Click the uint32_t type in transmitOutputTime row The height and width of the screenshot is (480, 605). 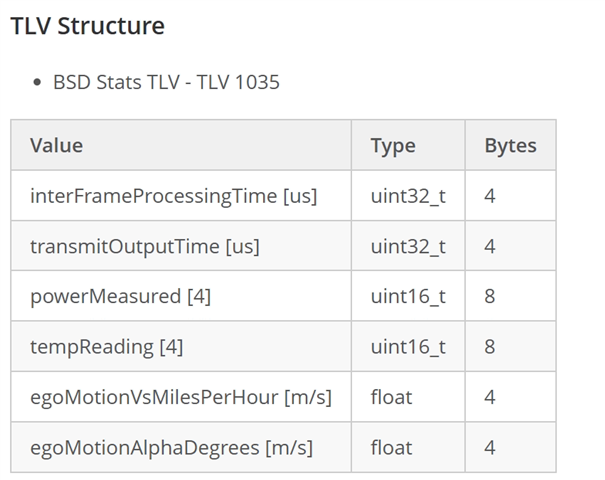pos(407,246)
